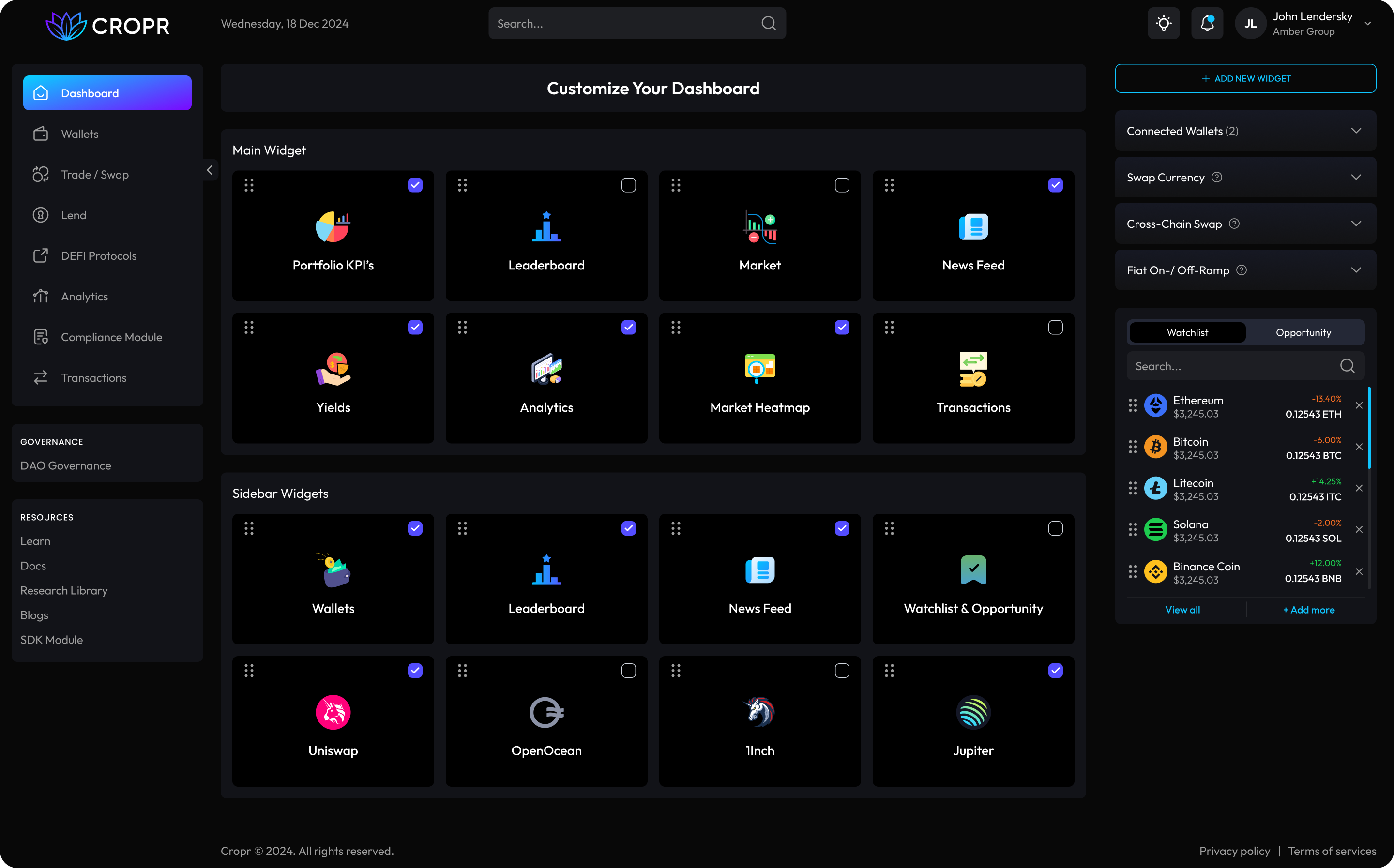This screenshot has width=1394, height=868.
Task: Collapse the left navigation sidebar arrow
Action: (x=210, y=170)
